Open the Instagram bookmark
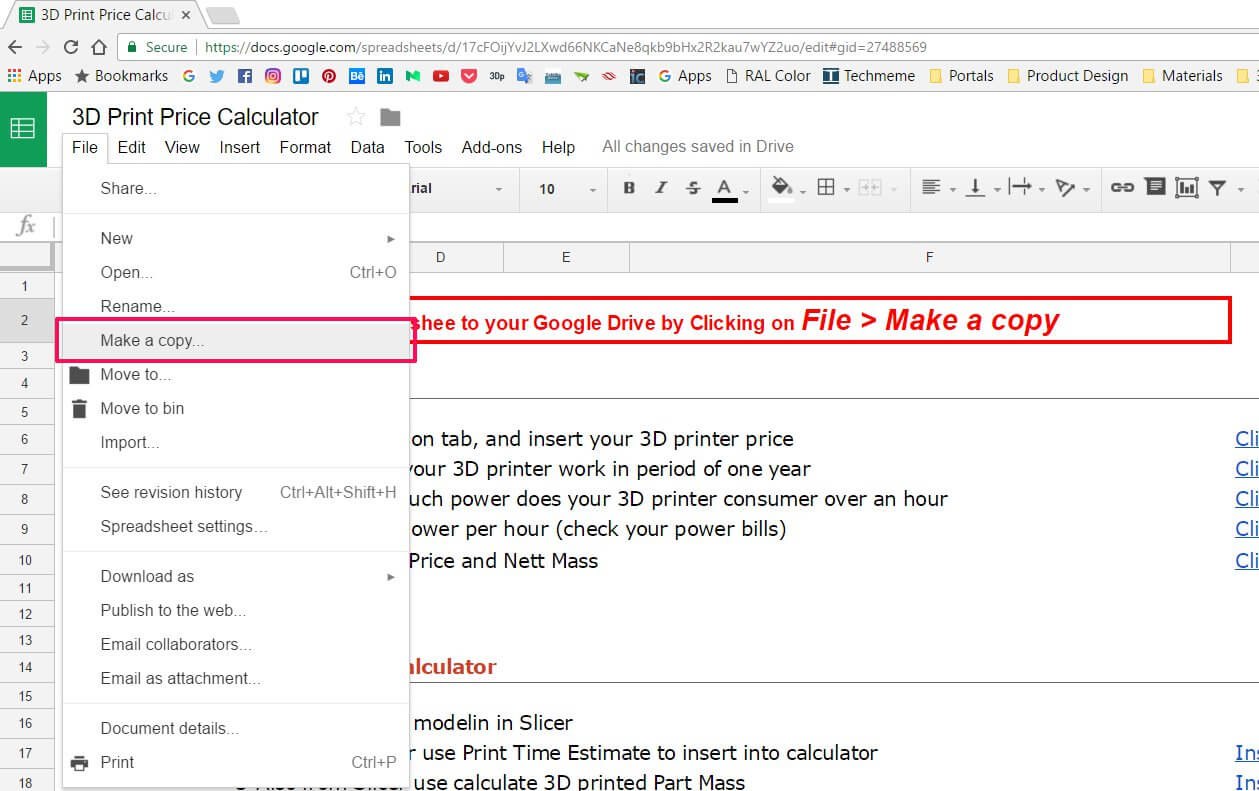The image size is (1259, 791). [x=273, y=76]
